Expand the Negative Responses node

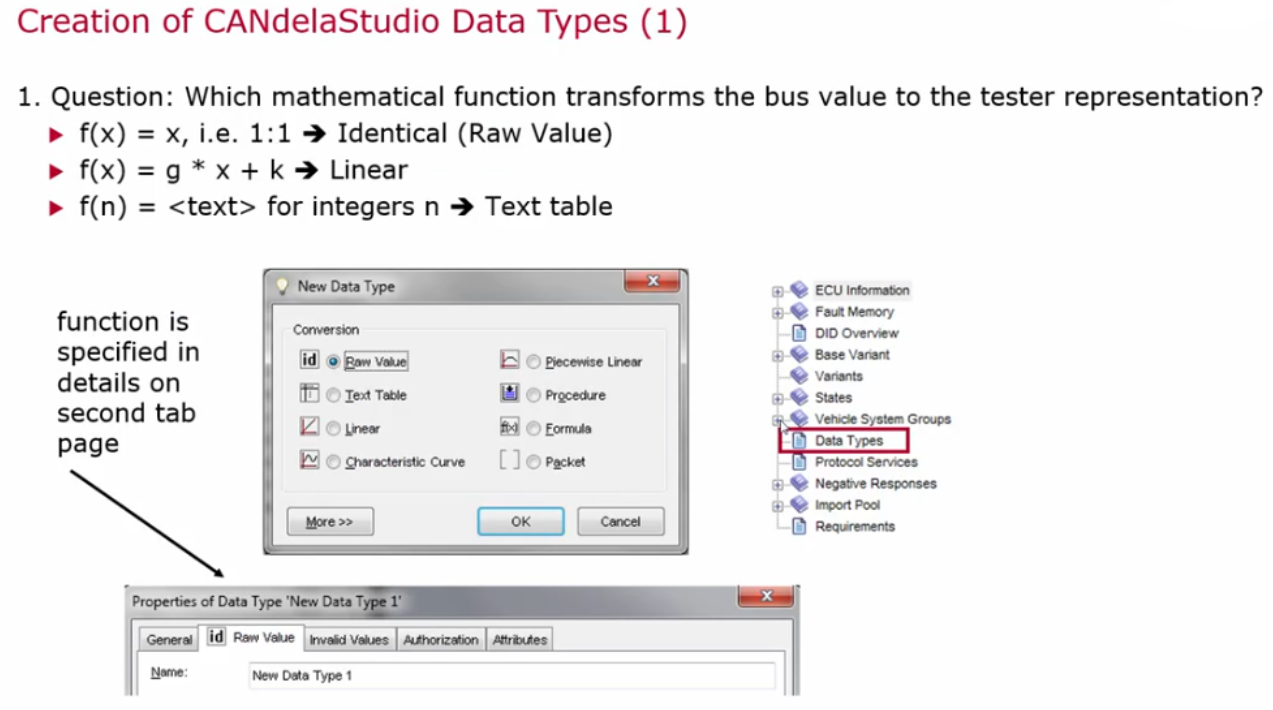pos(777,483)
